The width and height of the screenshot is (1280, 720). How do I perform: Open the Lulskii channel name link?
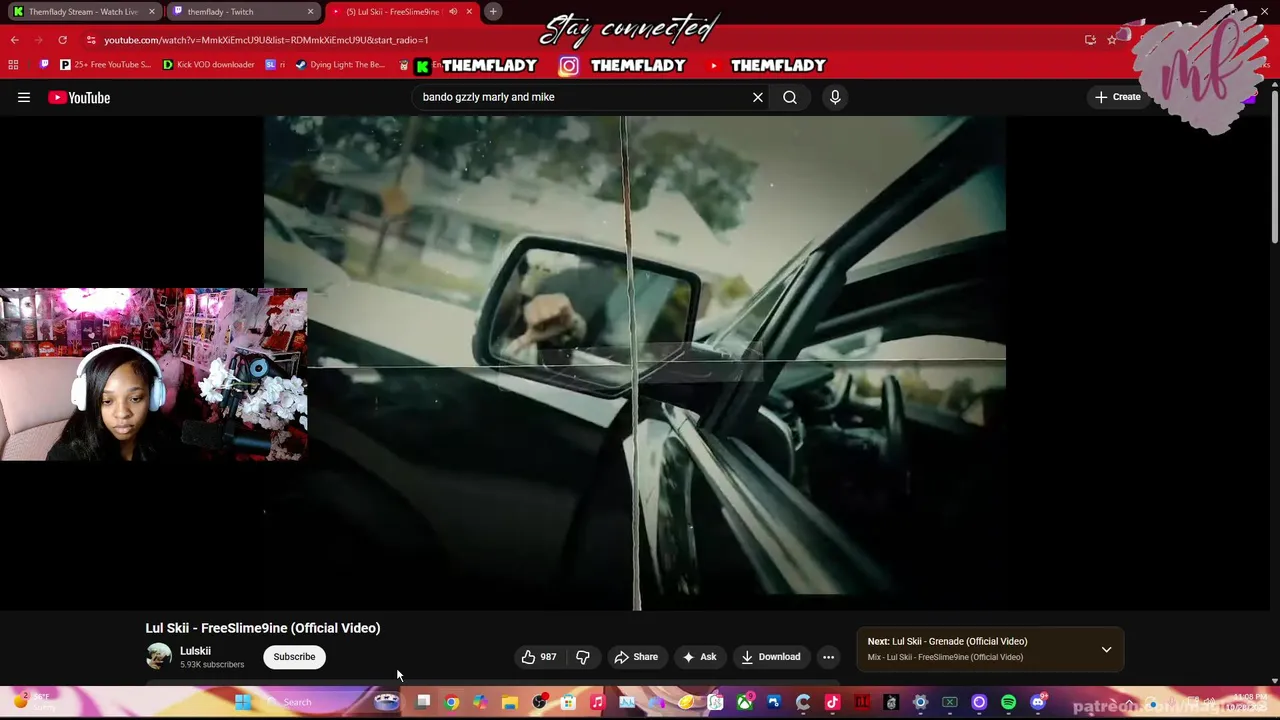(195, 651)
